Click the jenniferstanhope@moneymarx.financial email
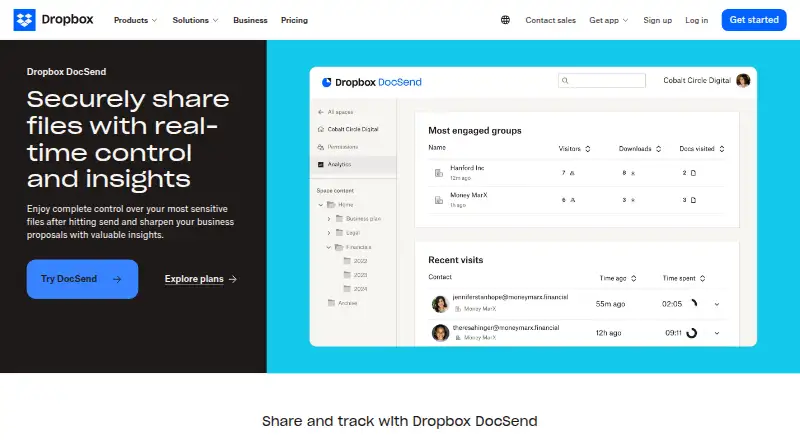This screenshot has height=440, width=800. coord(510,297)
